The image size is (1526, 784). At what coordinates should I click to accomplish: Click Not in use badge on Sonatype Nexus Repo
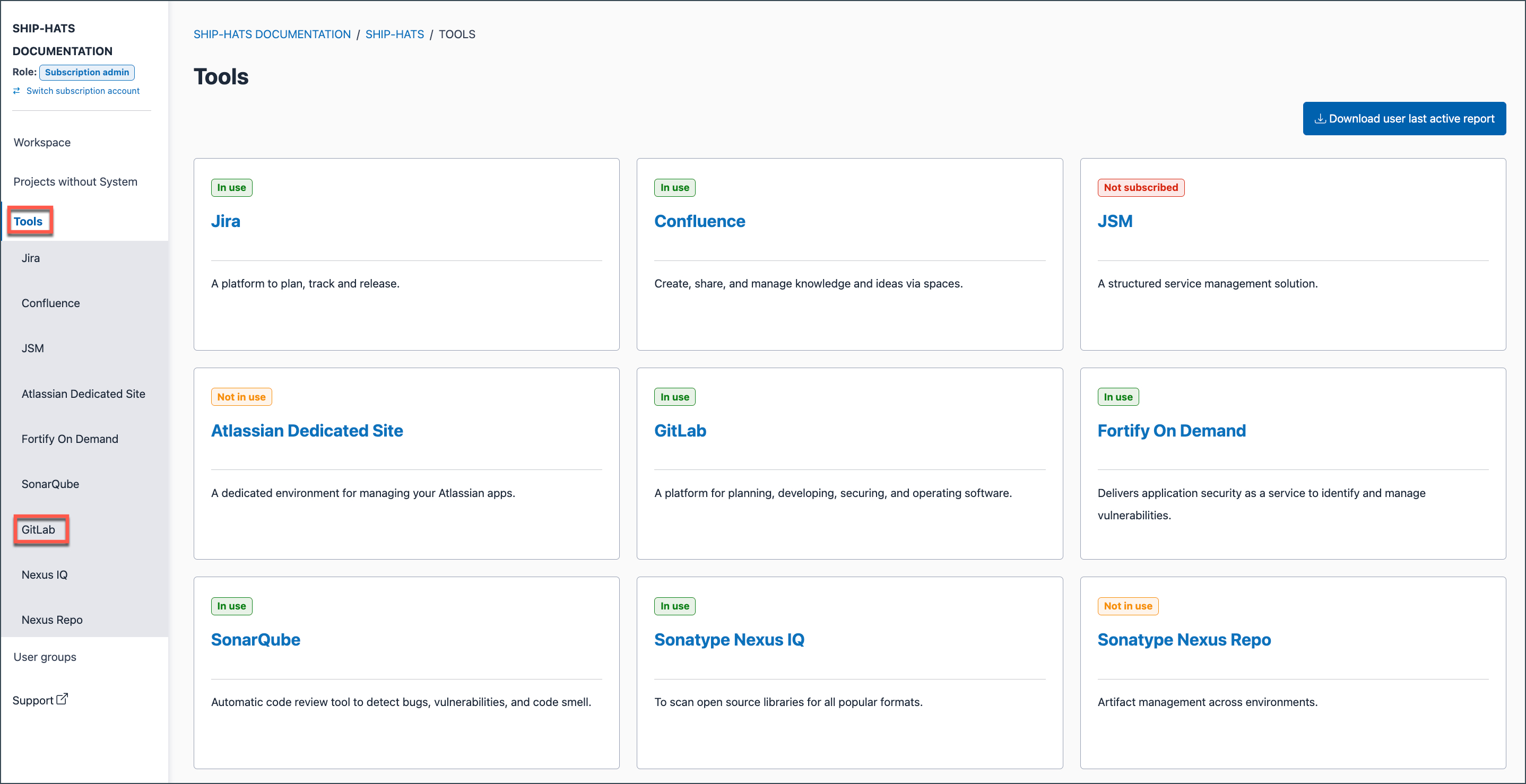pos(1128,606)
